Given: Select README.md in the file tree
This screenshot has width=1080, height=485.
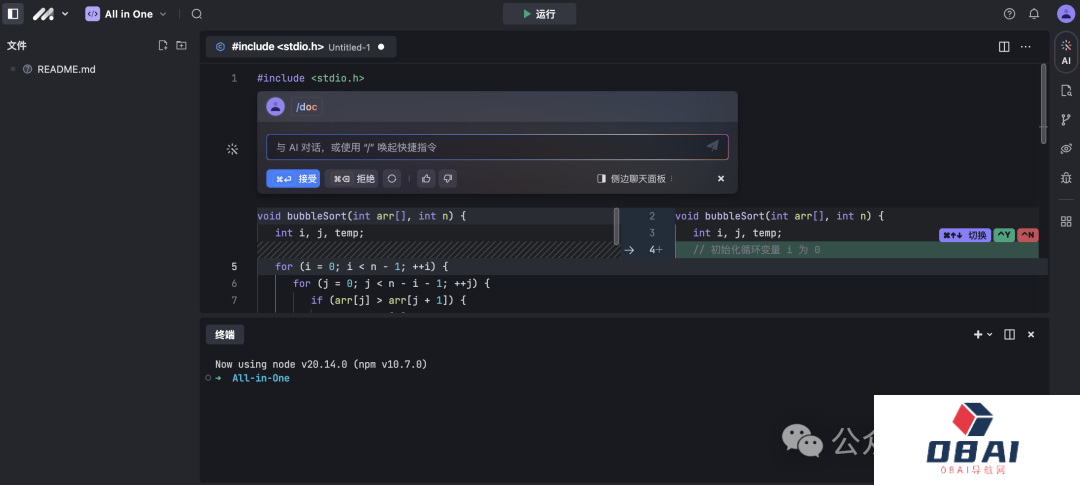Looking at the screenshot, I should (x=66, y=69).
